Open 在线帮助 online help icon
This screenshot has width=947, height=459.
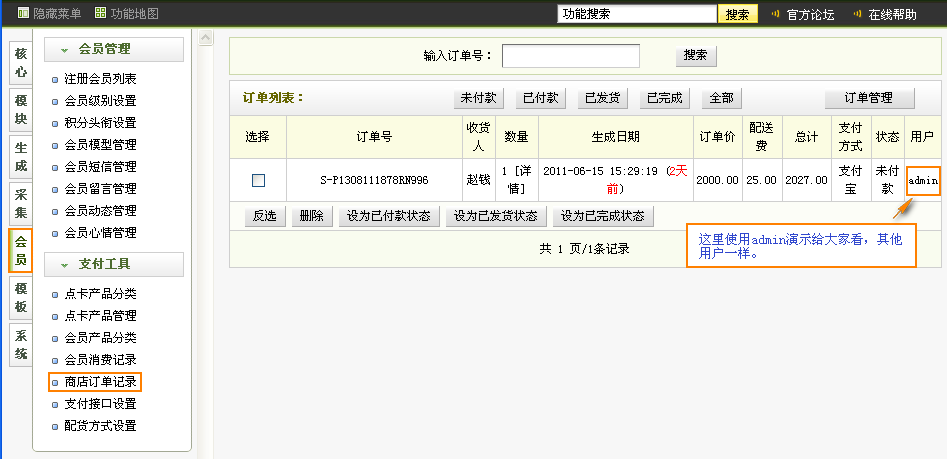coord(855,14)
